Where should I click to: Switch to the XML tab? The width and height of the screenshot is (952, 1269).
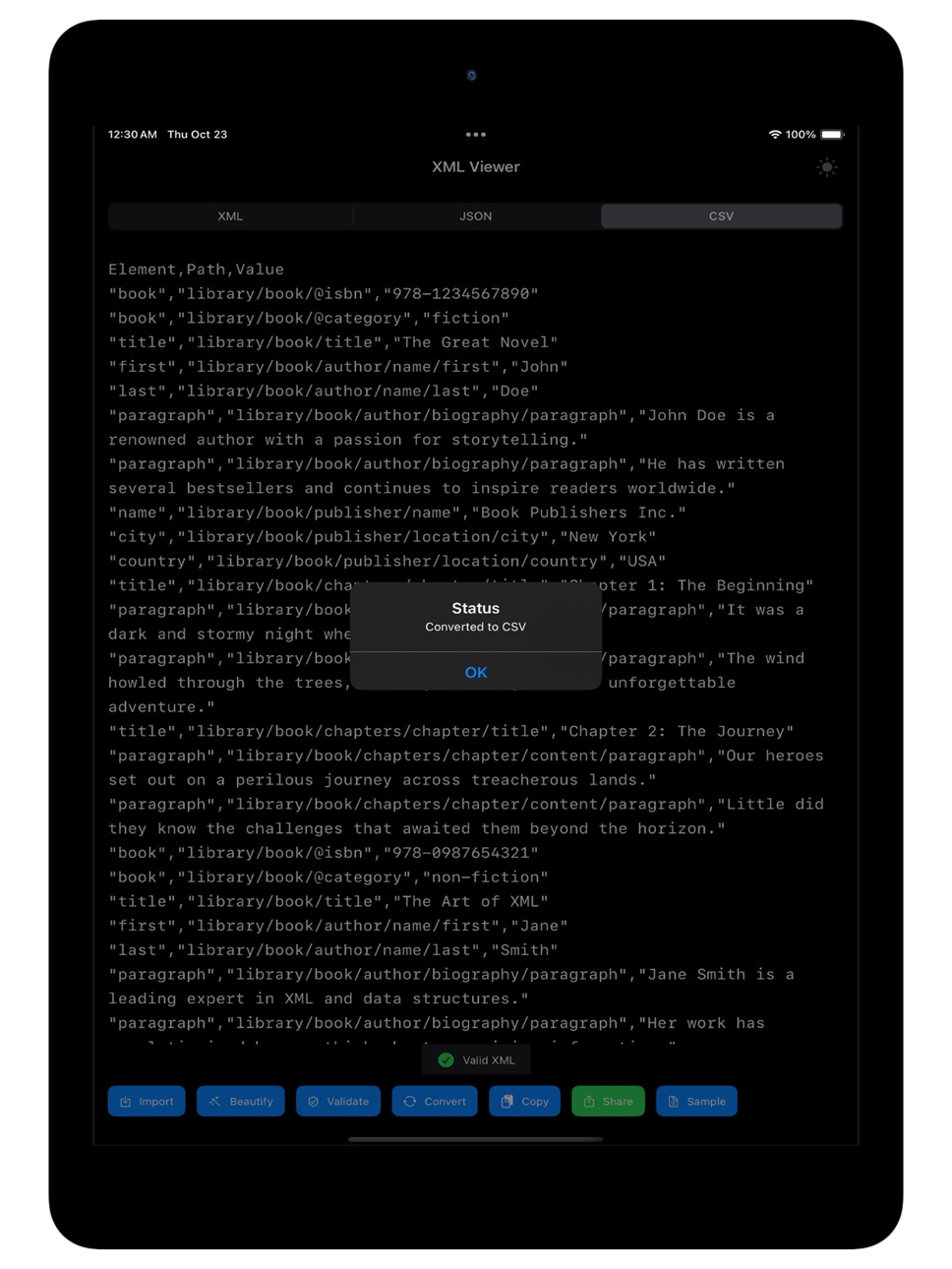pos(230,216)
